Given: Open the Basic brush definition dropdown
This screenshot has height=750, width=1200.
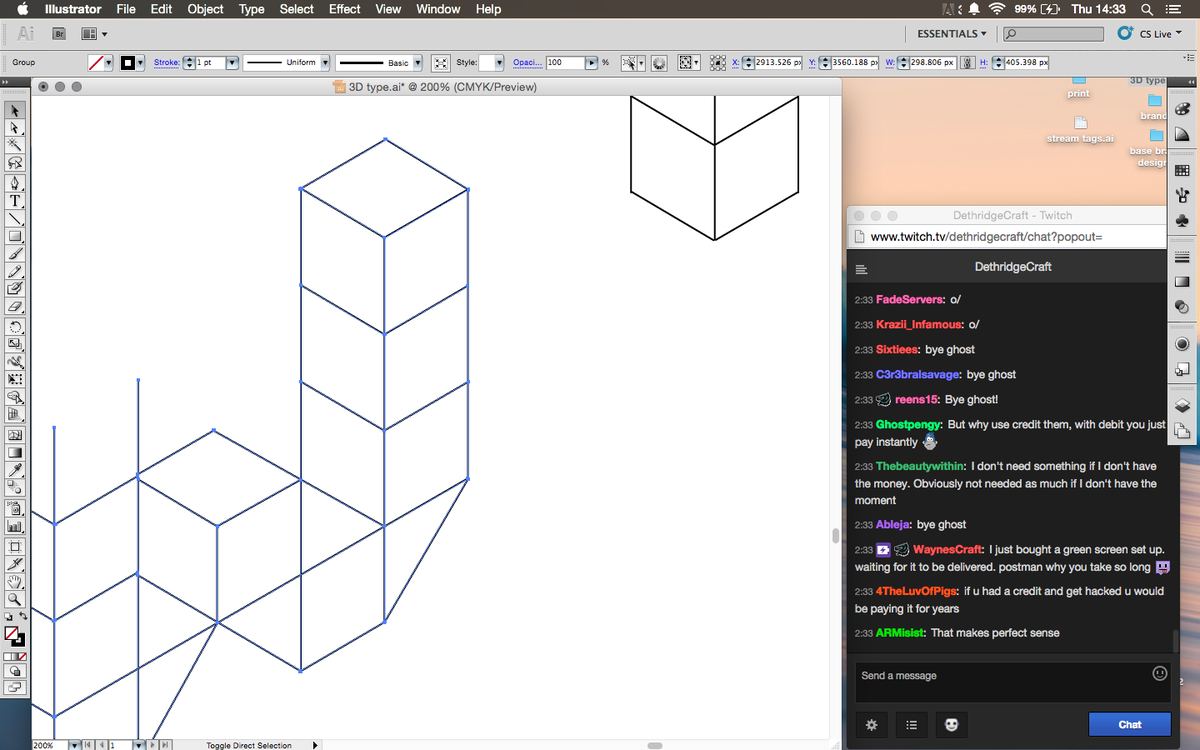Looking at the screenshot, I should (x=418, y=62).
